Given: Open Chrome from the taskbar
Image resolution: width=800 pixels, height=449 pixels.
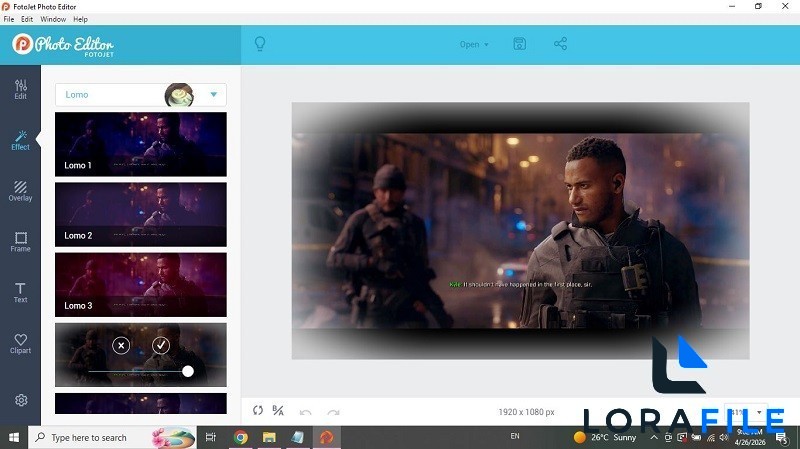Looking at the screenshot, I should coord(240,437).
